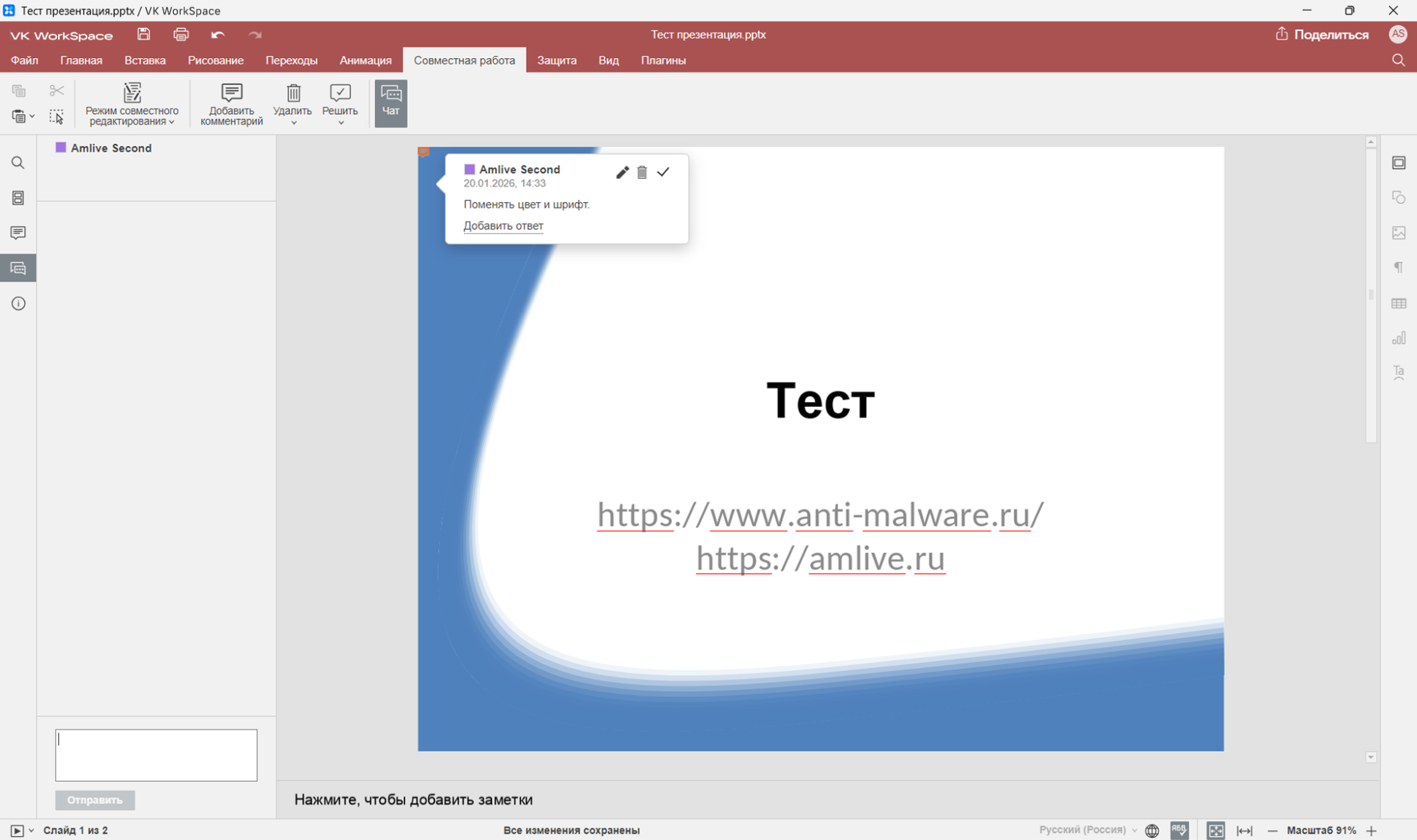Delete the comment using the trash icon

(x=642, y=172)
